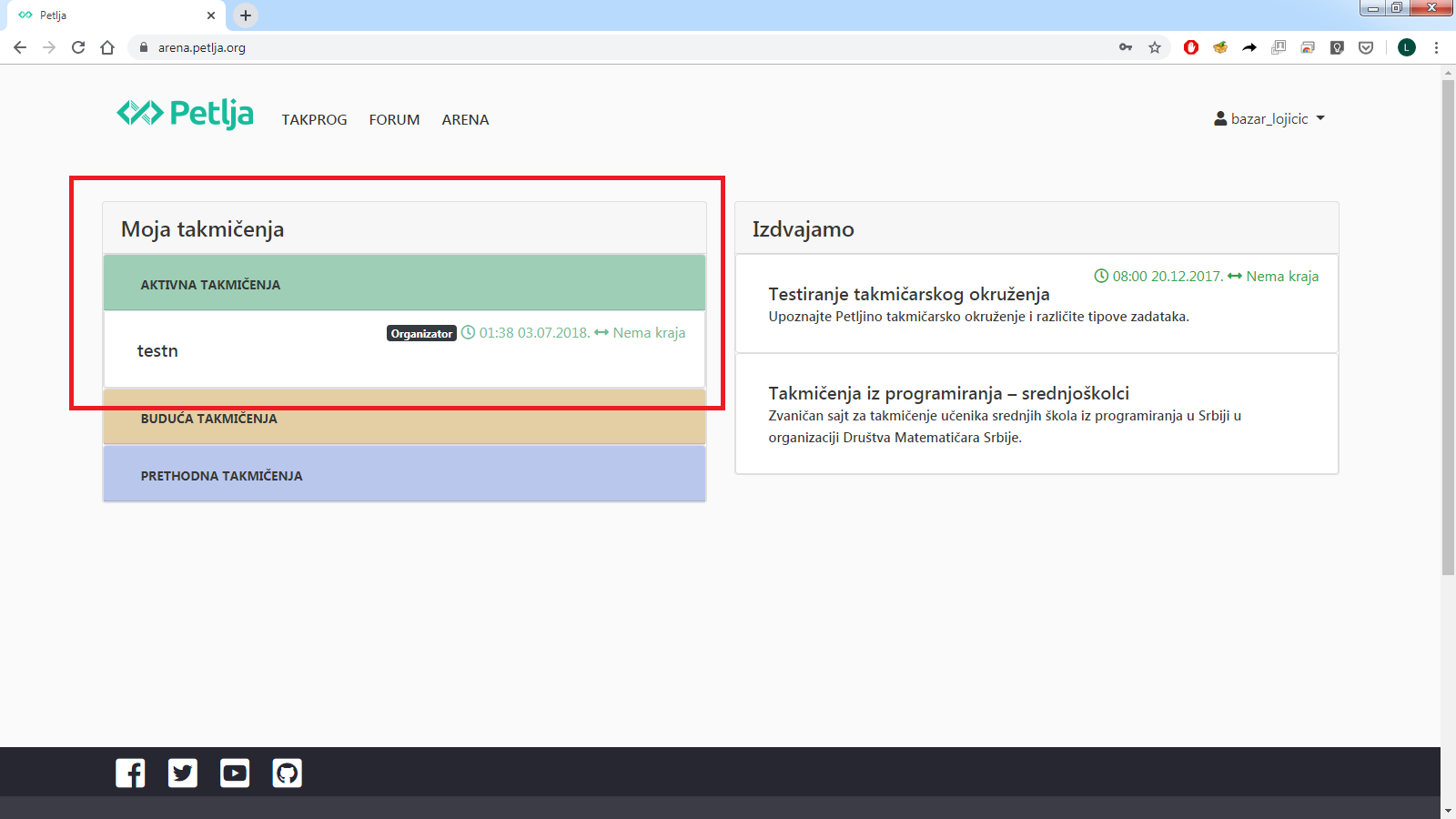The height and width of the screenshot is (819, 1456).
Task: Expand the bazar_lojicic user dropdown
Action: coord(1269,119)
